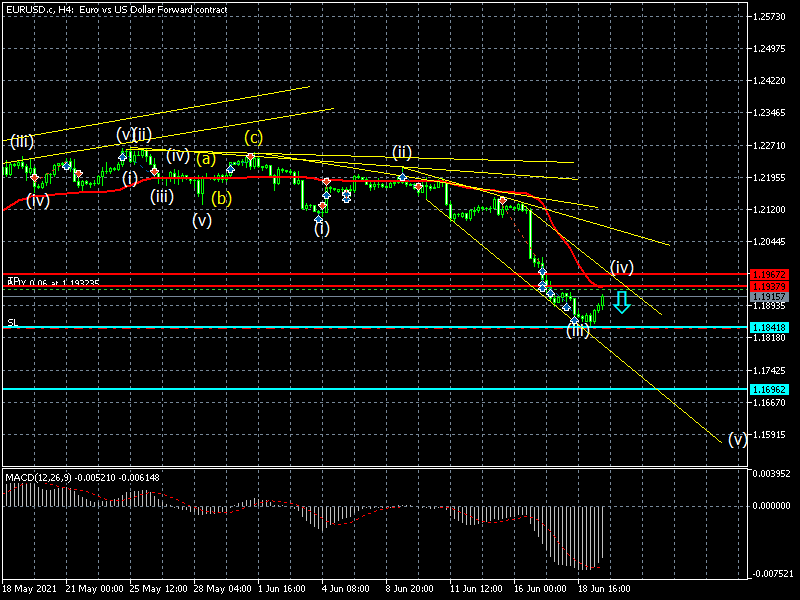Click the red 1.19672 price tag
This screenshot has width=800, height=600.
point(771,274)
